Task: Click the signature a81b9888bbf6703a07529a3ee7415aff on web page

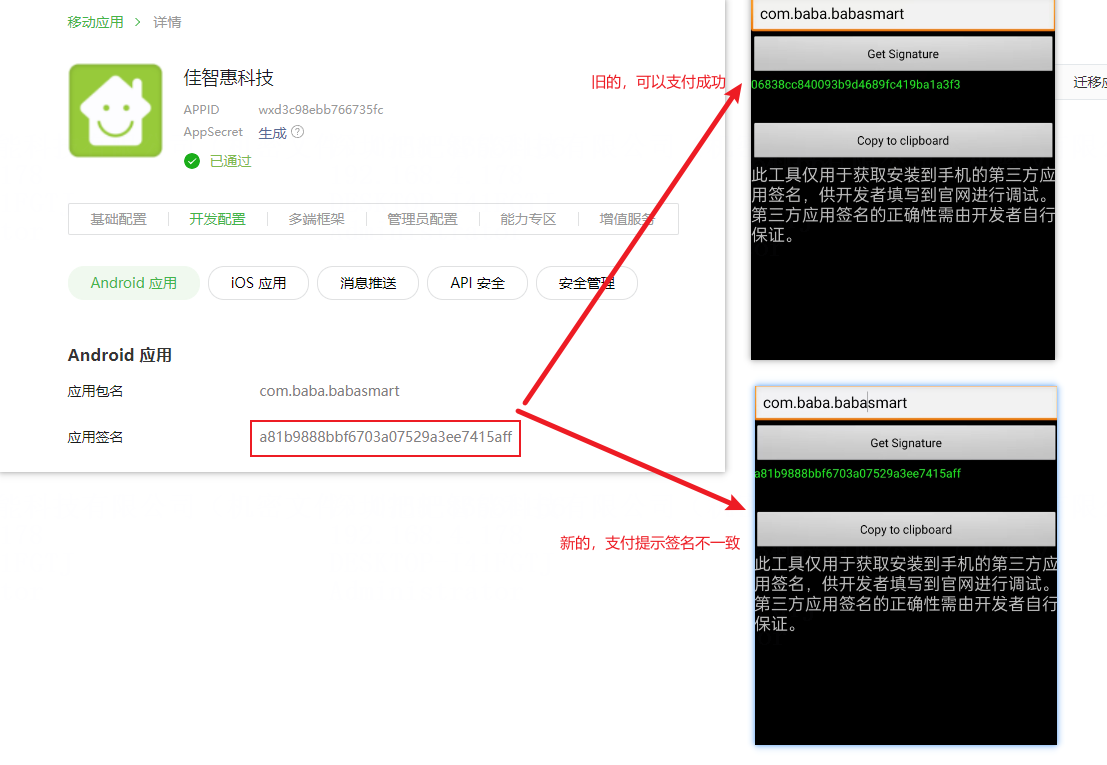Action: pos(385,438)
